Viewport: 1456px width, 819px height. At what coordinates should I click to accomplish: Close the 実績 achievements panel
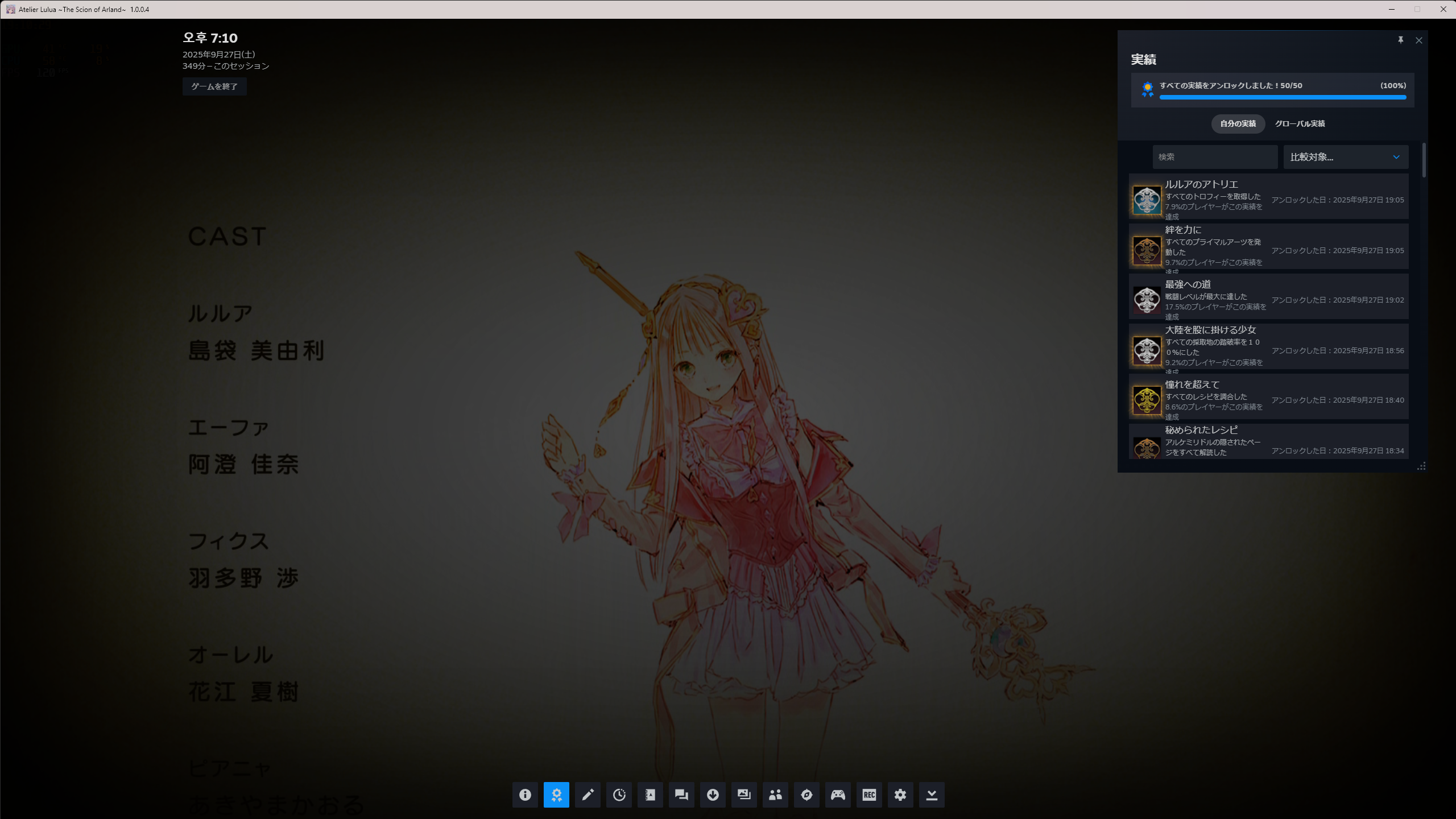(x=1419, y=40)
